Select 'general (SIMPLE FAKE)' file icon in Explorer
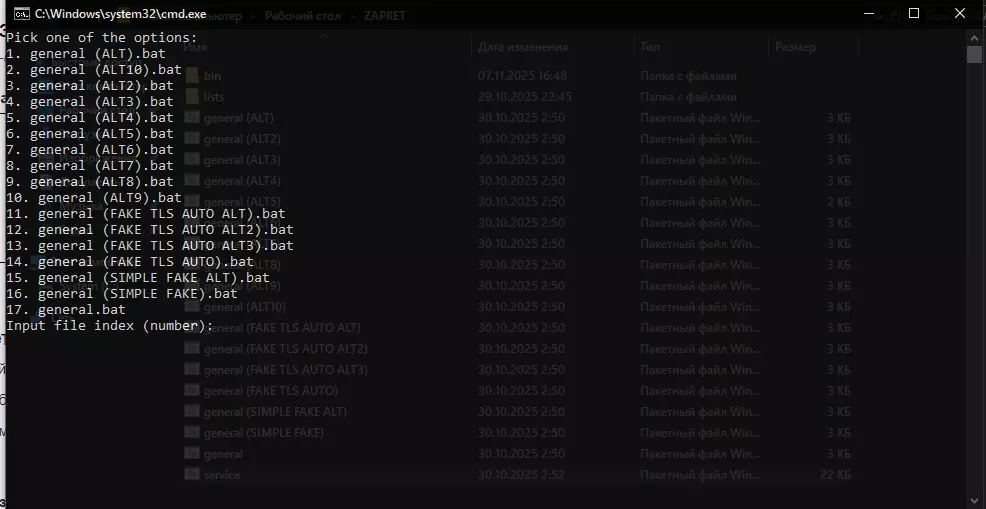Image resolution: width=986 pixels, height=509 pixels. [192, 433]
